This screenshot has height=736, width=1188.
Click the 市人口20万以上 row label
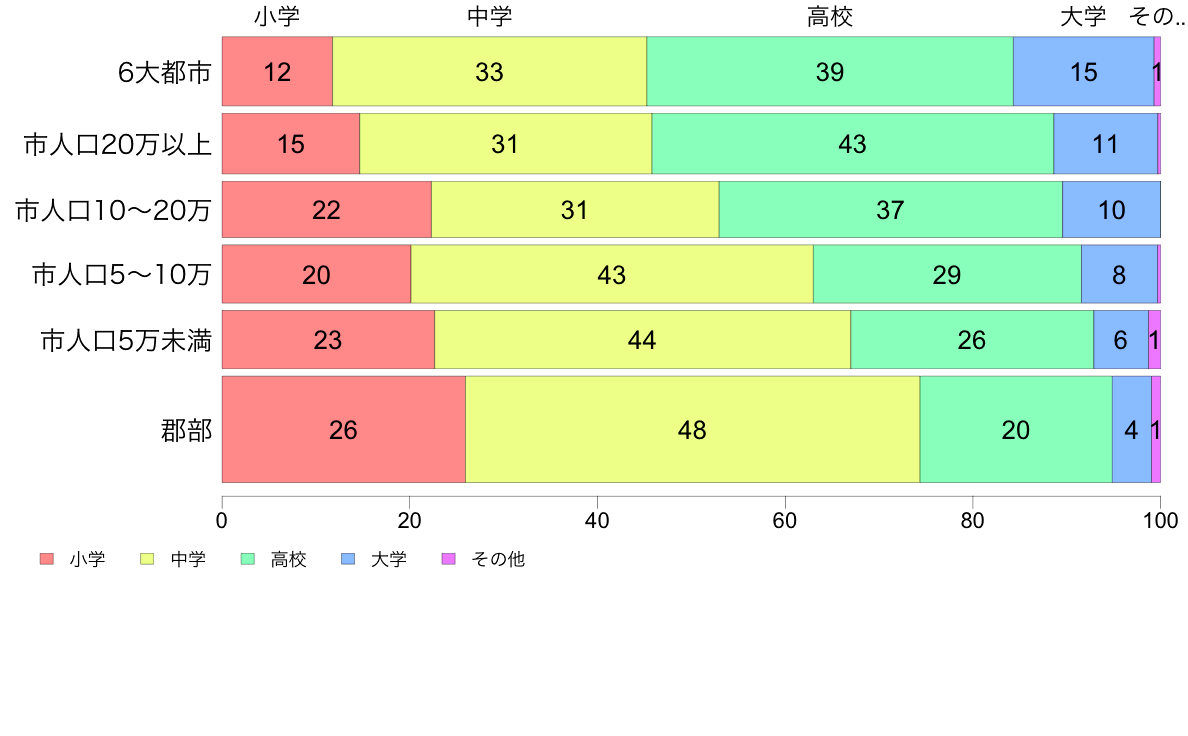tap(117, 144)
